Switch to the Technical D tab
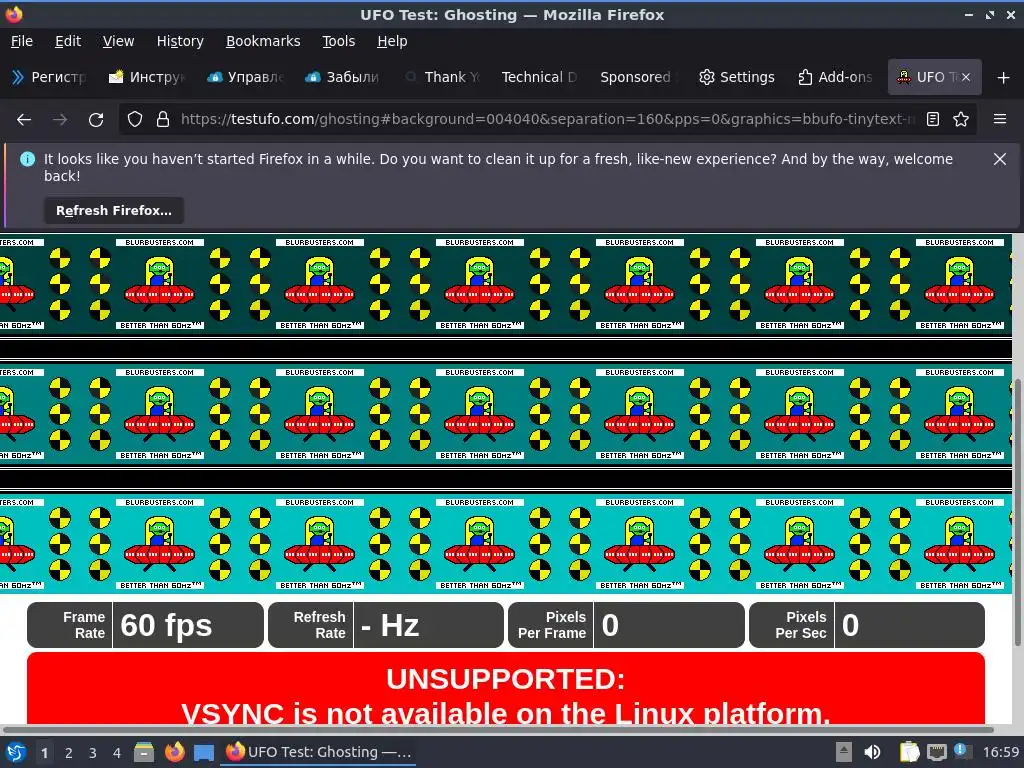 pyautogui.click(x=539, y=77)
